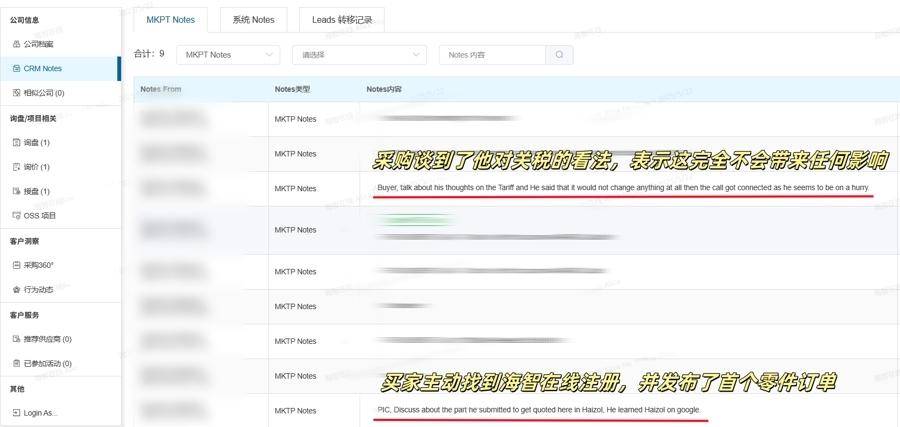
Task: Expand the MKPT Notes filter dropdown
Action: pyautogui.click(x=228, y=55)
